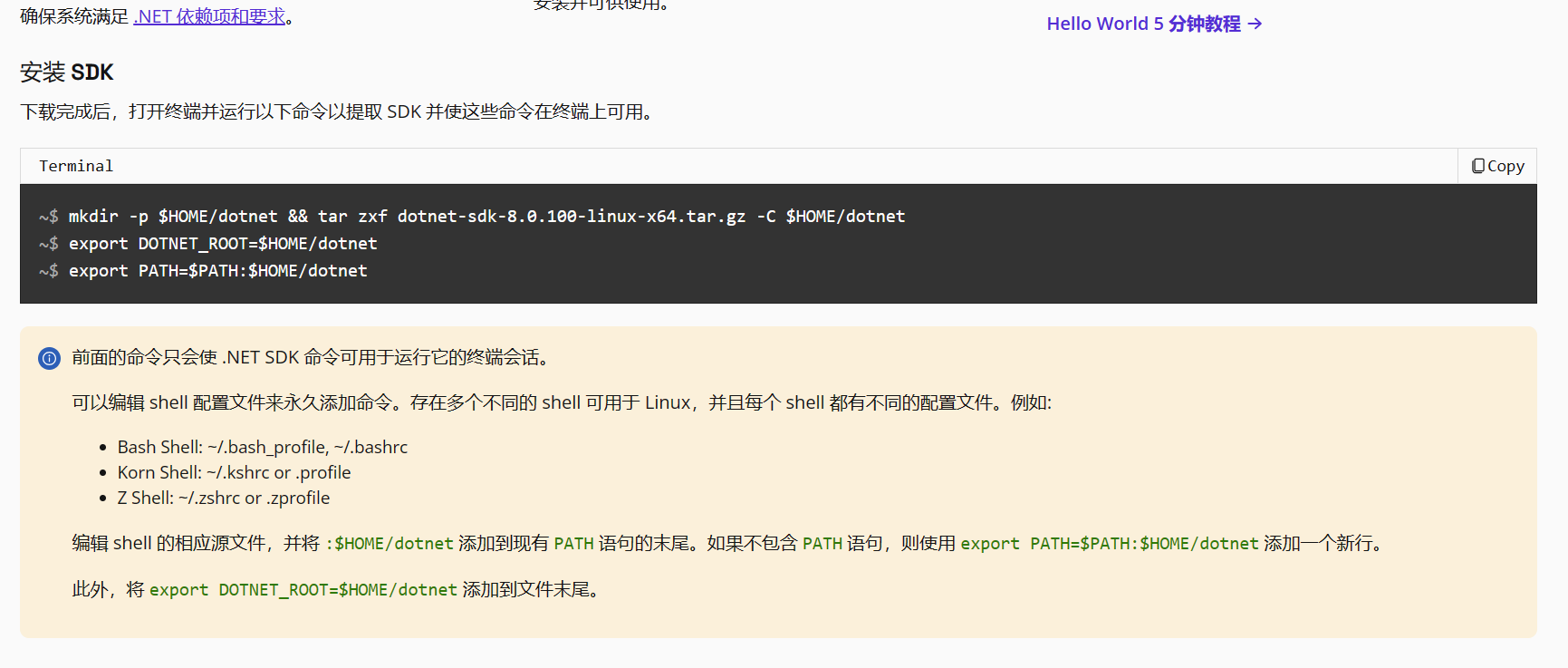The height and width of the screenshot is (668, 1568).
Task: Click the Copy button for Terminal code
Action: point(1497,166)
